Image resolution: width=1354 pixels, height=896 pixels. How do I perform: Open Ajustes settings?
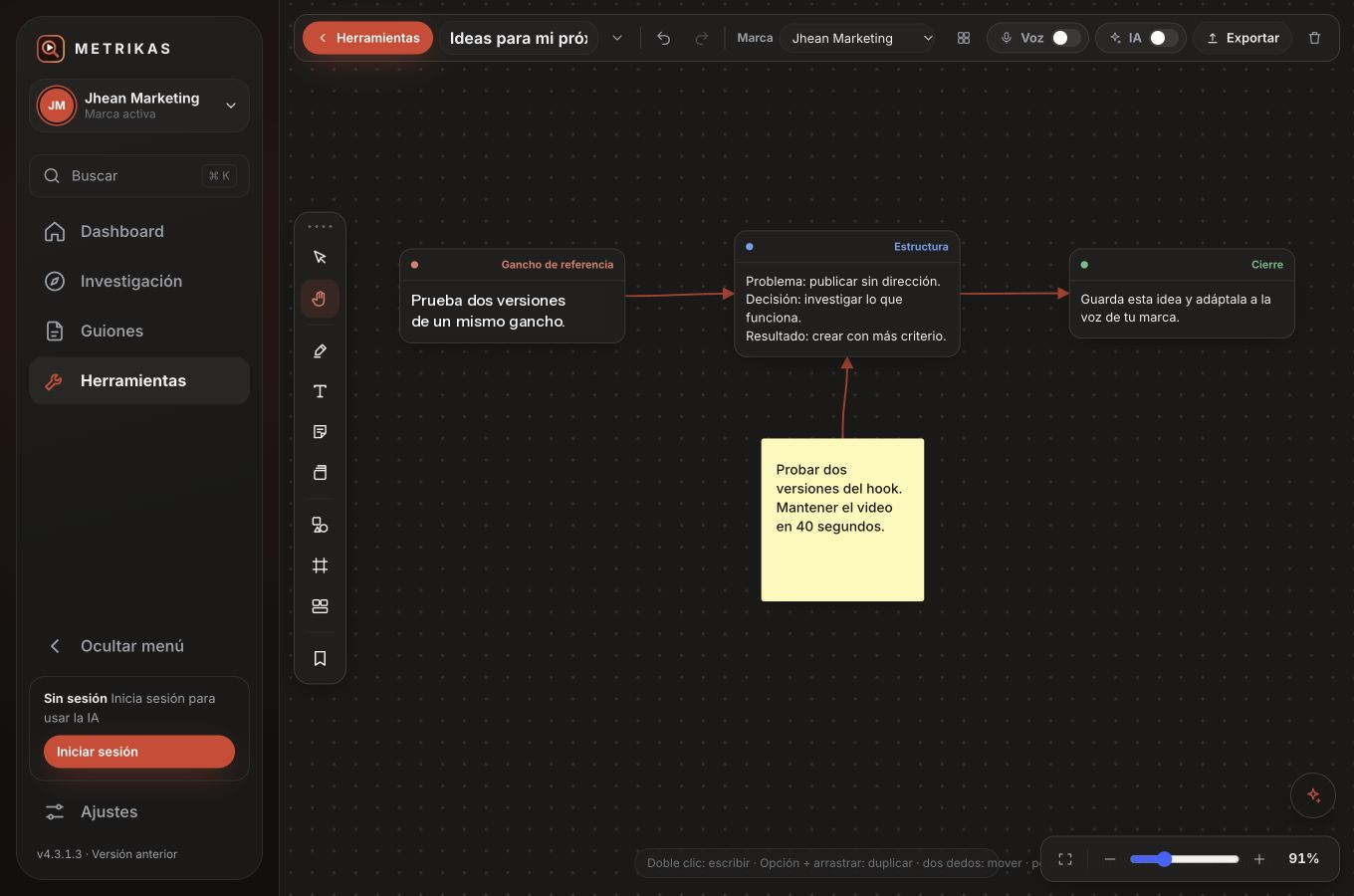click(139, 811)
